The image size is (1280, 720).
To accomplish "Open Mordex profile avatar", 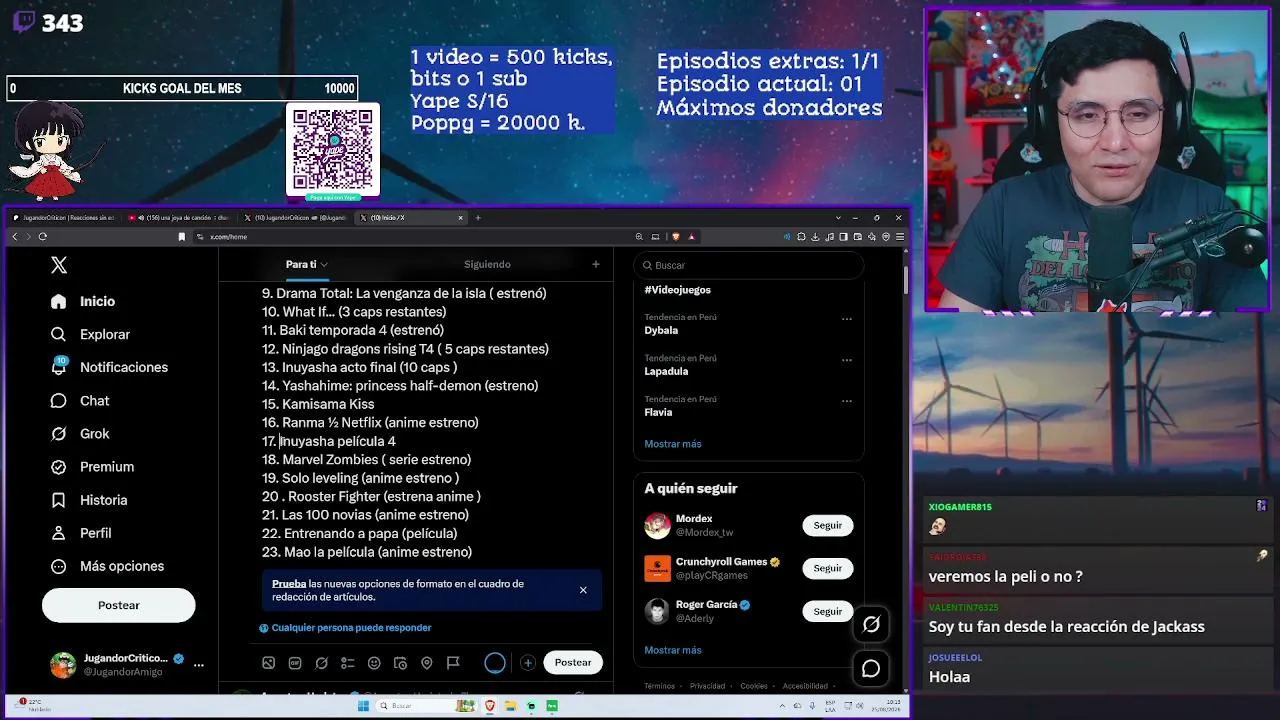I will [x=657, y=525].
